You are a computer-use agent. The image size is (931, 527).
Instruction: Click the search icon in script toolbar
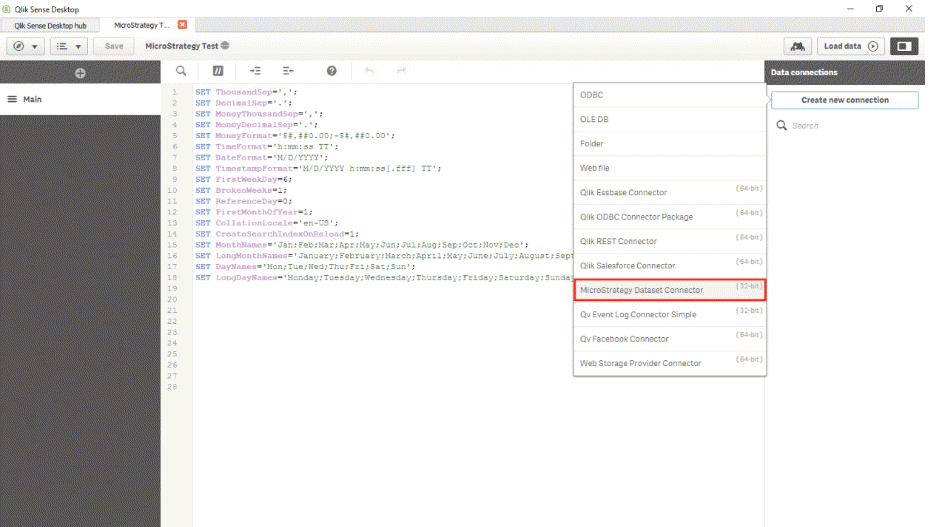[181, 71]
